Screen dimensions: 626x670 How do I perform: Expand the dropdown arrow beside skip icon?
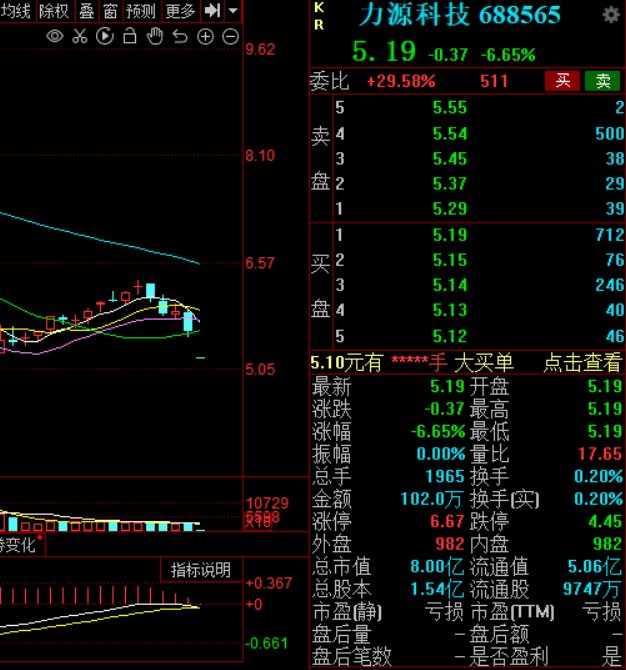(x=233, y=10)
